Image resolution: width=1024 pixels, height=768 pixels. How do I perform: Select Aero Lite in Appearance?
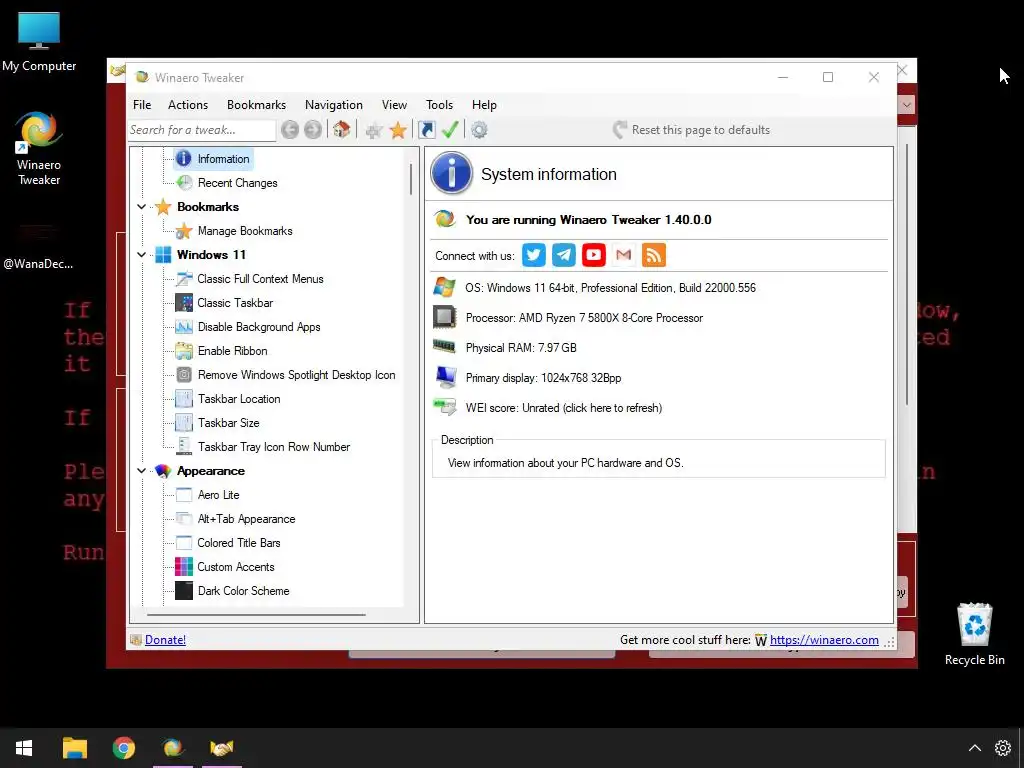point(219,495)
